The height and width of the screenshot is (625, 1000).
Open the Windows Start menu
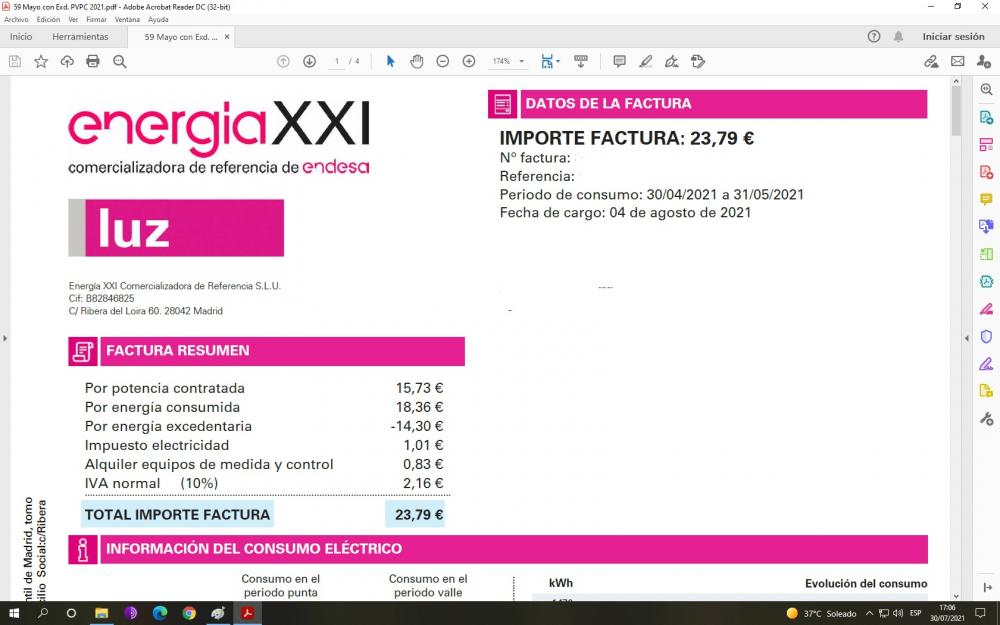point(13,613)
